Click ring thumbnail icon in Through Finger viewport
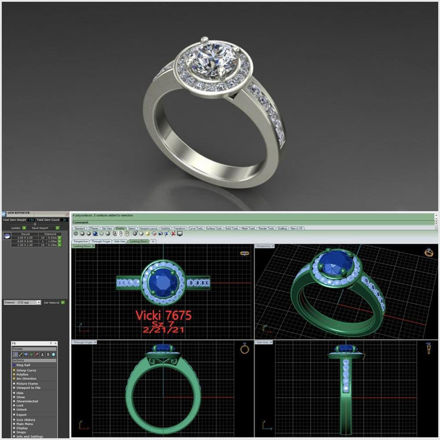This screenshot has width=440, height=440. point(245,349)
